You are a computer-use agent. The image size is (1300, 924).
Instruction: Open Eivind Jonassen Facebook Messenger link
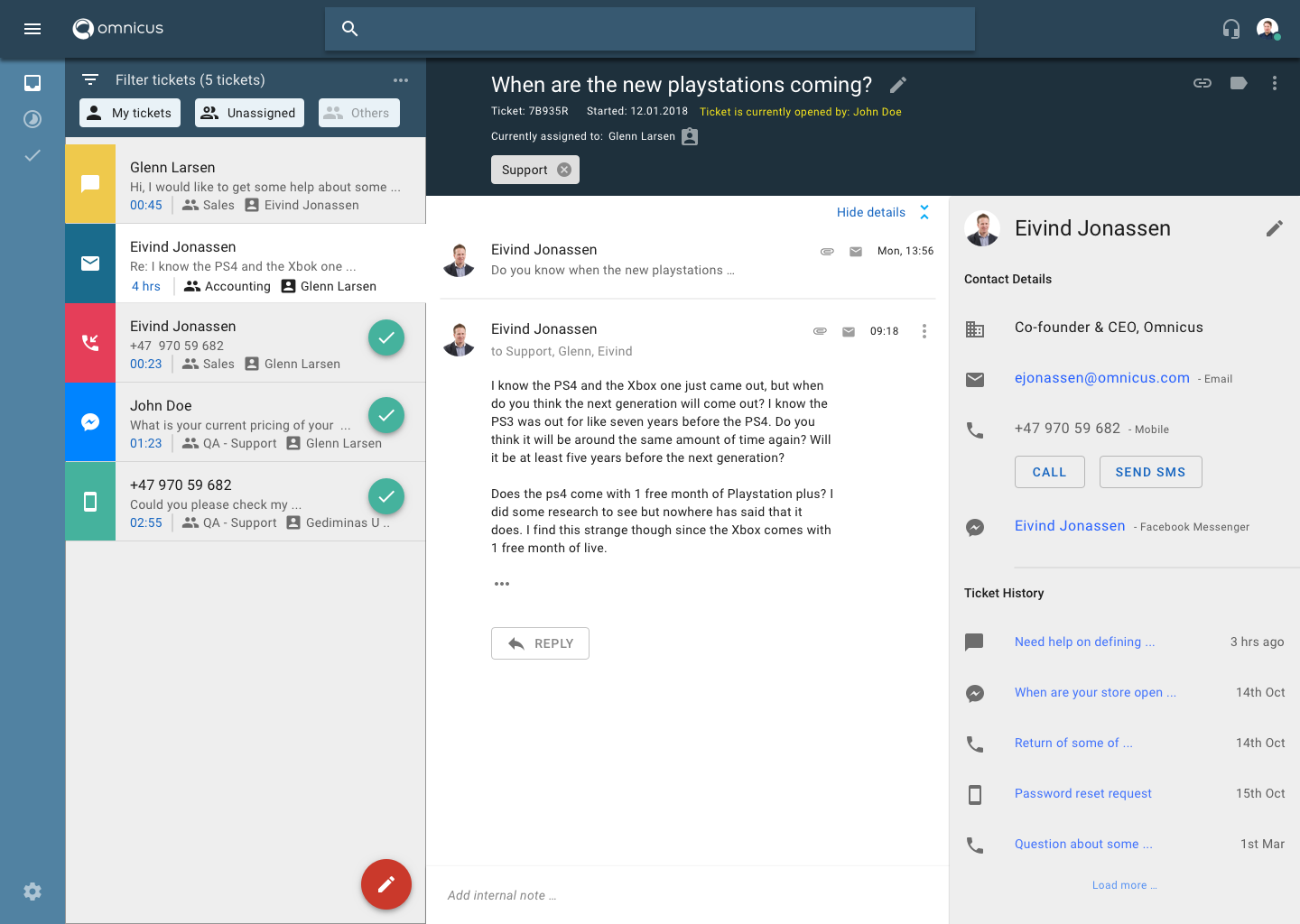click(x=1070, y=526)
